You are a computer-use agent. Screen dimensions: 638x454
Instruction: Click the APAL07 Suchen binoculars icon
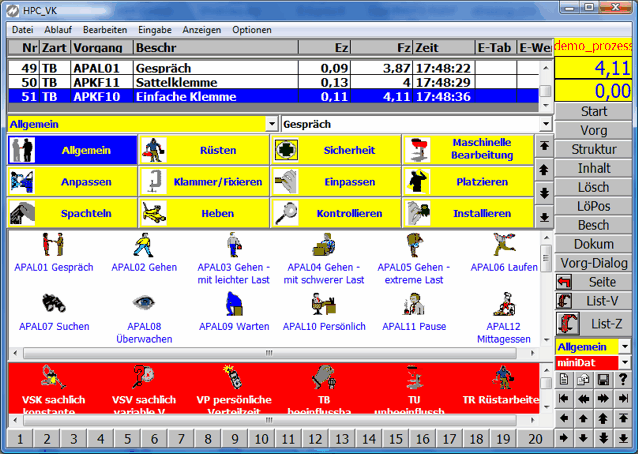tap(53, 304)
